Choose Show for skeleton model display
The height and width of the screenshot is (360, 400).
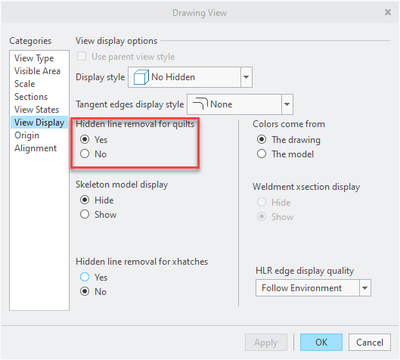pyautogui.click(x=85, y=214)
